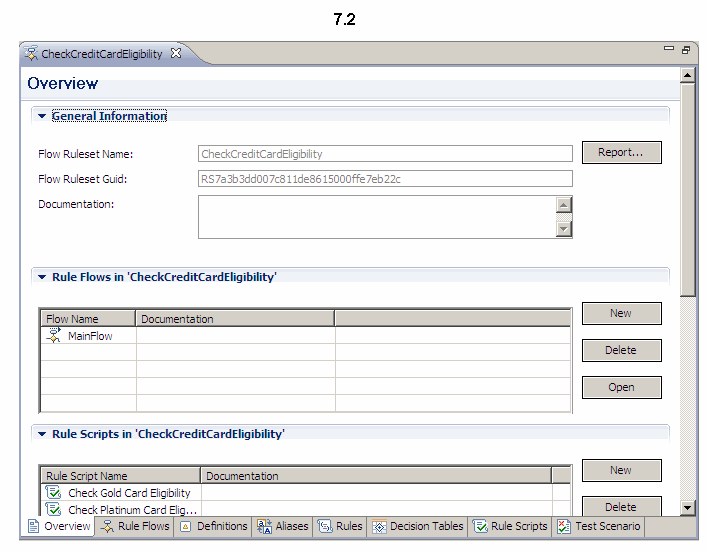
Task: Click inside the Documentation text area
Action: click(375, 216)
